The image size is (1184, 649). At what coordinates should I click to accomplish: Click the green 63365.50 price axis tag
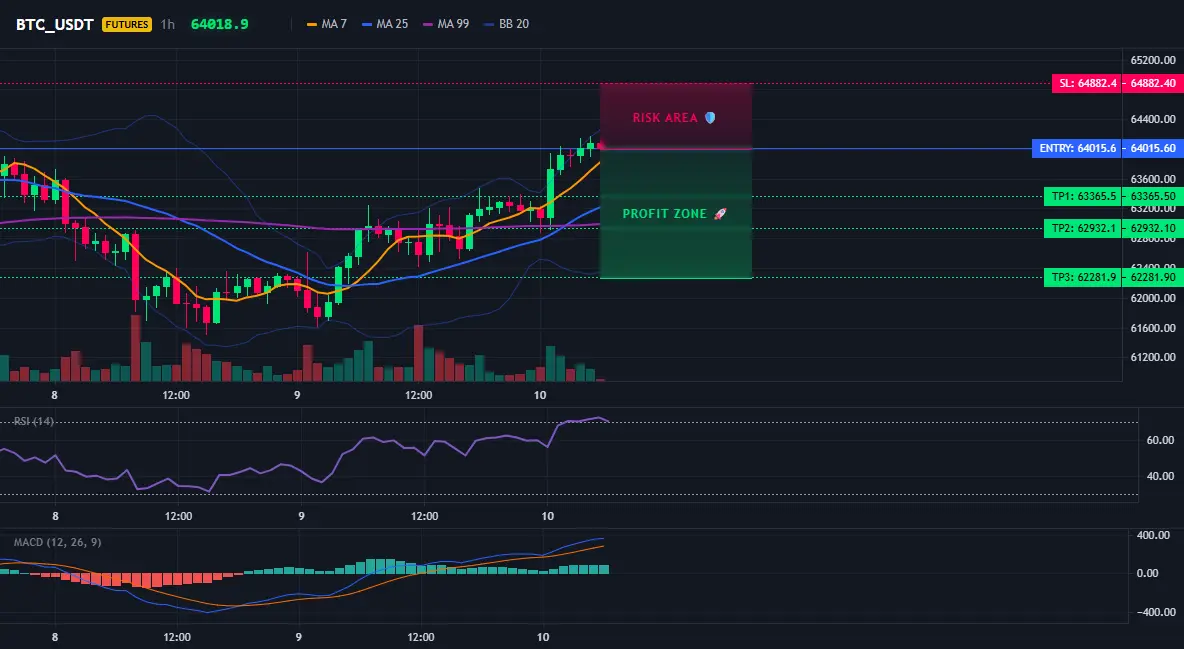(x=1153, y=196)
